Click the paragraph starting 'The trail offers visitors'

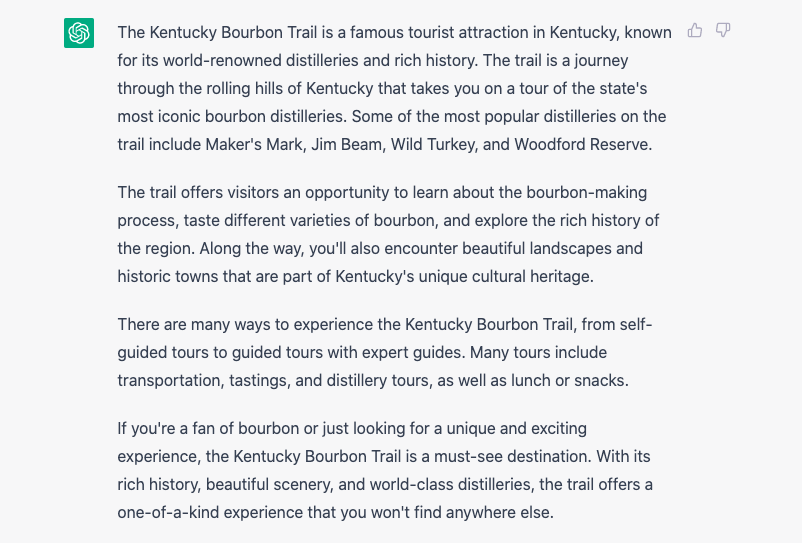point(389,234)
